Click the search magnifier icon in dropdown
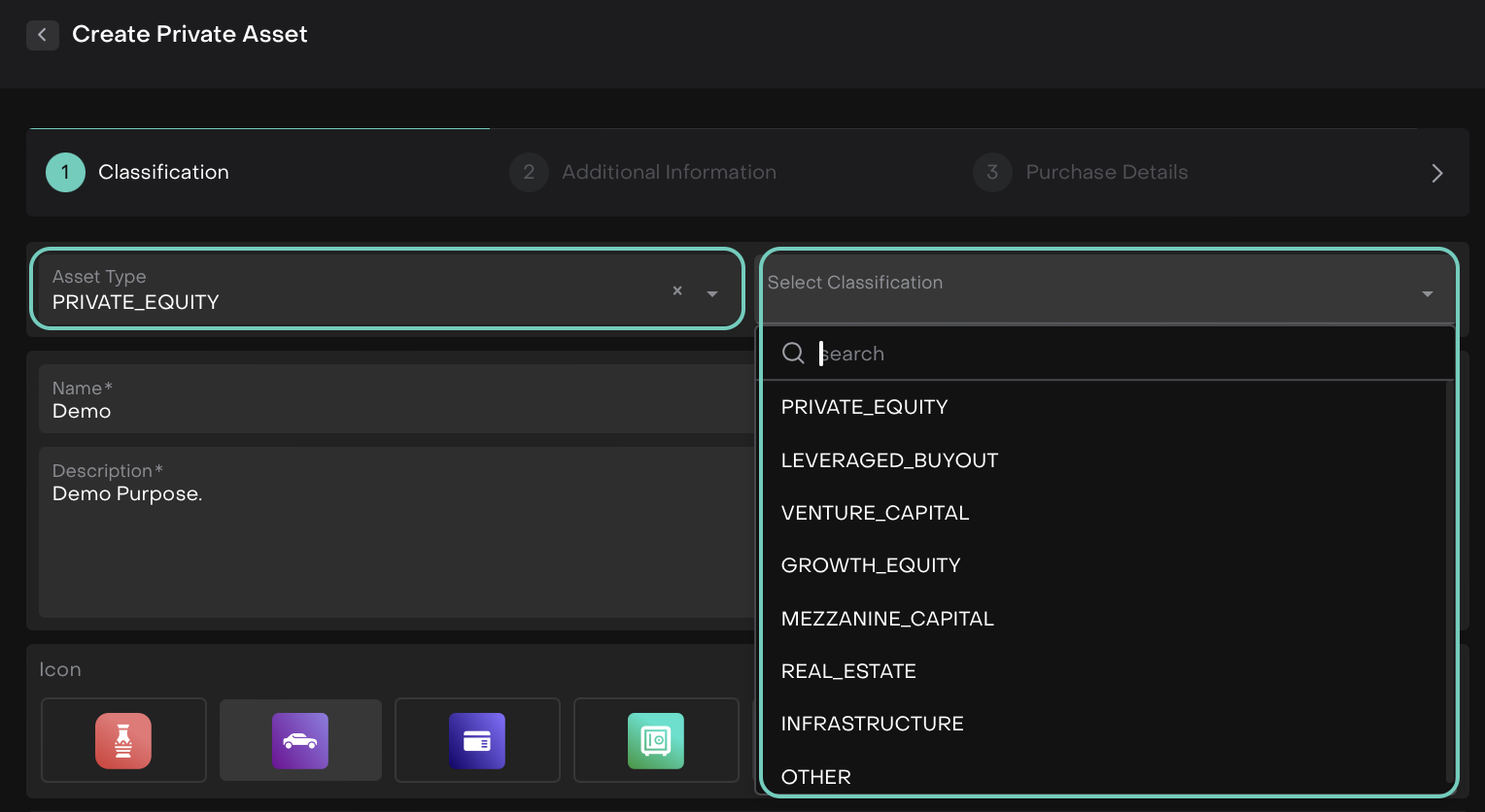 [x=793, y=354]
